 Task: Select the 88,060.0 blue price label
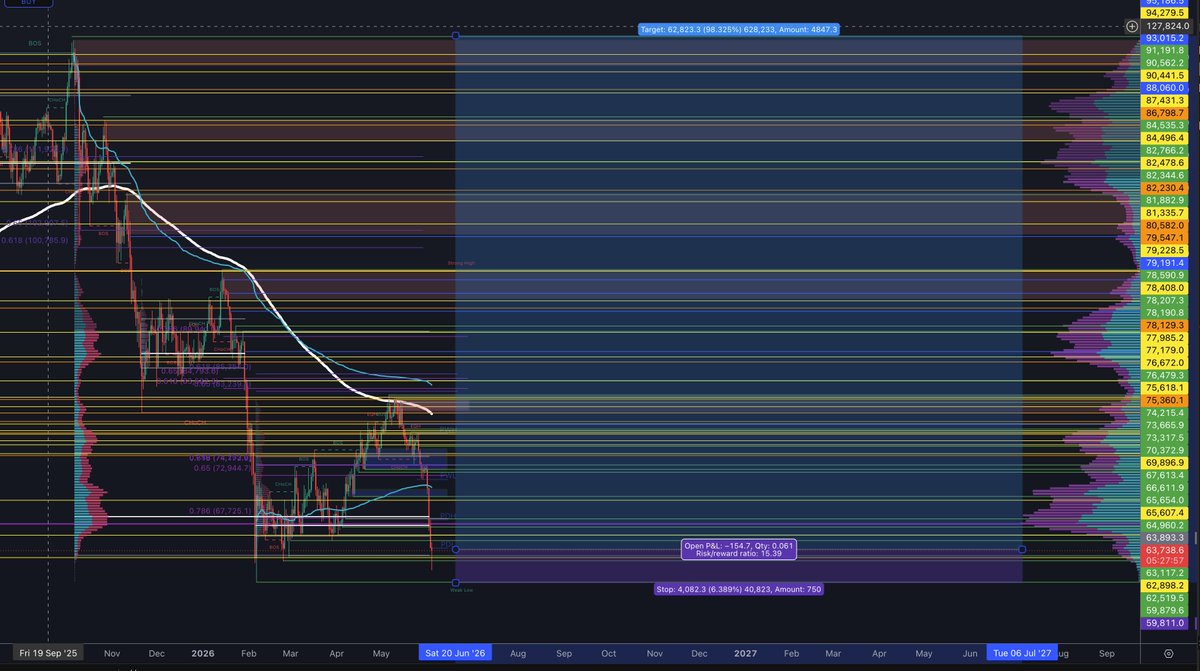(x=1165, y=88)
